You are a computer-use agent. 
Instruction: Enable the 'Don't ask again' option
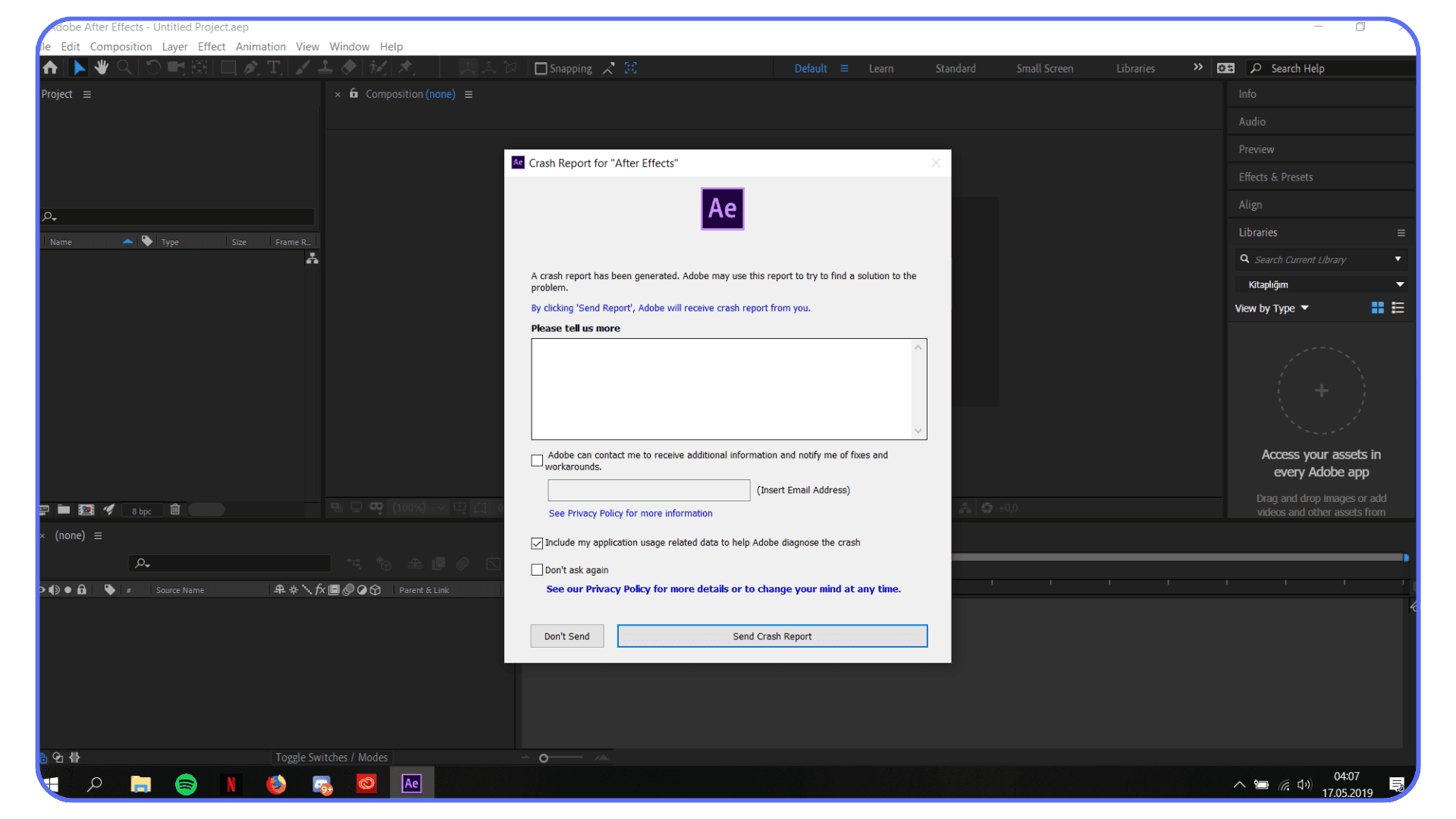click(537, 570)
